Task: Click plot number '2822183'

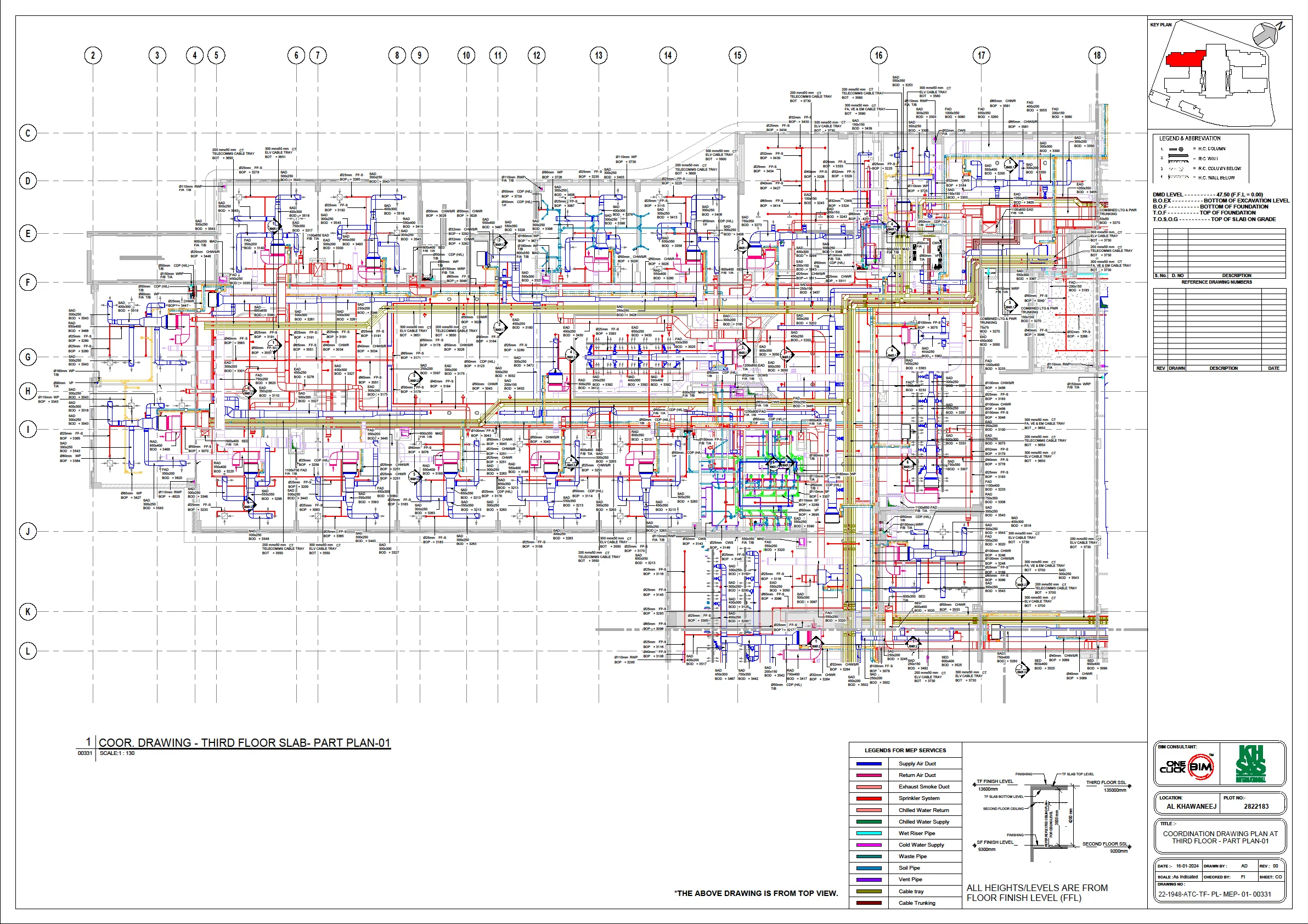Action: (x=1256, y=807)
